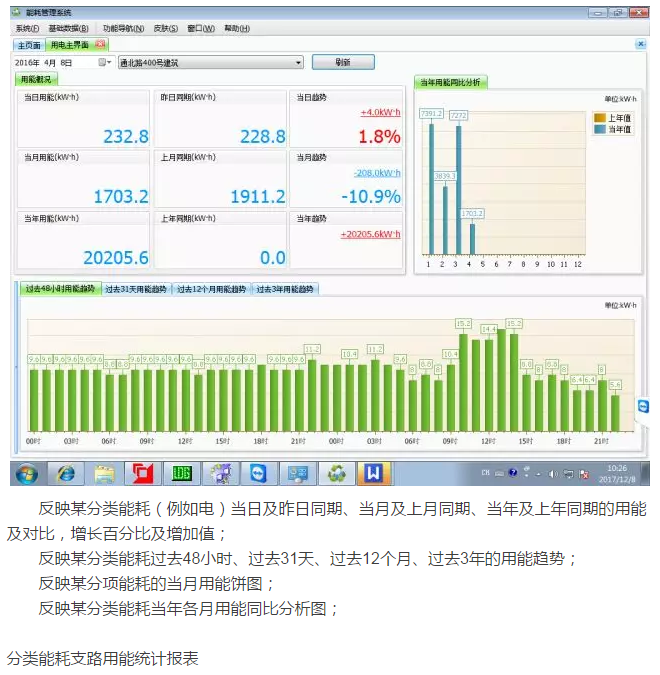Click the network tray icon

pyautogui.click(x=569, y=474)
